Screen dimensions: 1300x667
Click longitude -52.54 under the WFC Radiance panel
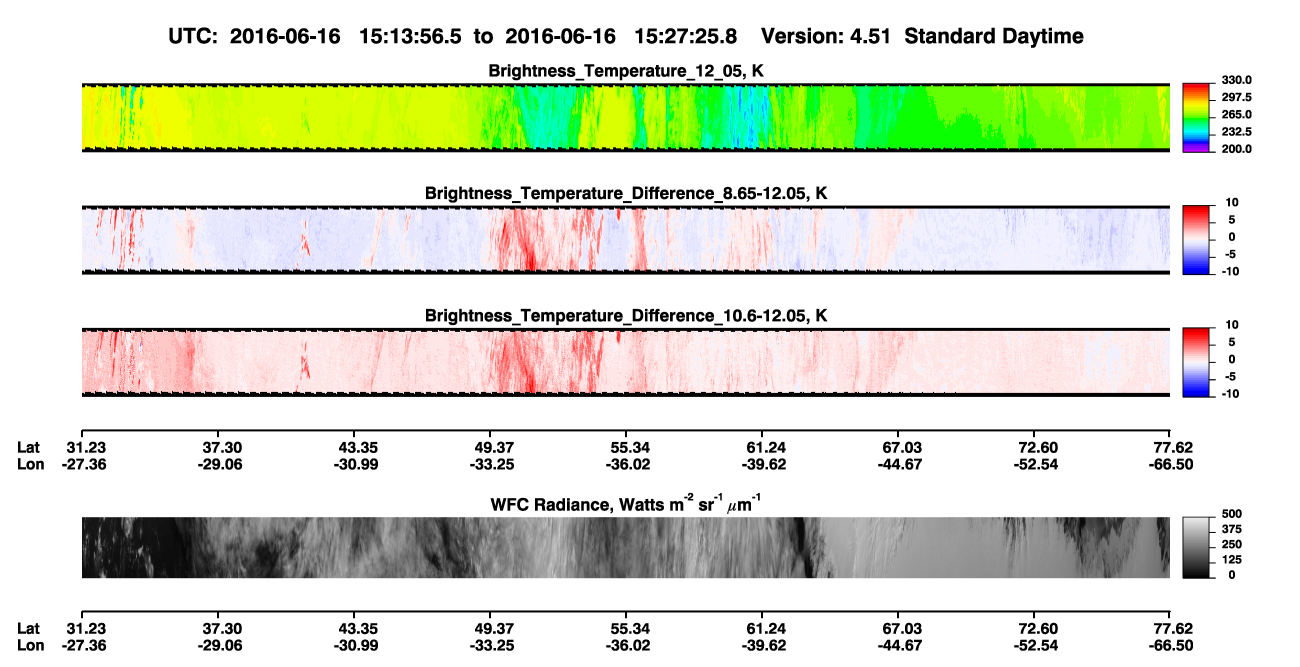pos(1036,646)
